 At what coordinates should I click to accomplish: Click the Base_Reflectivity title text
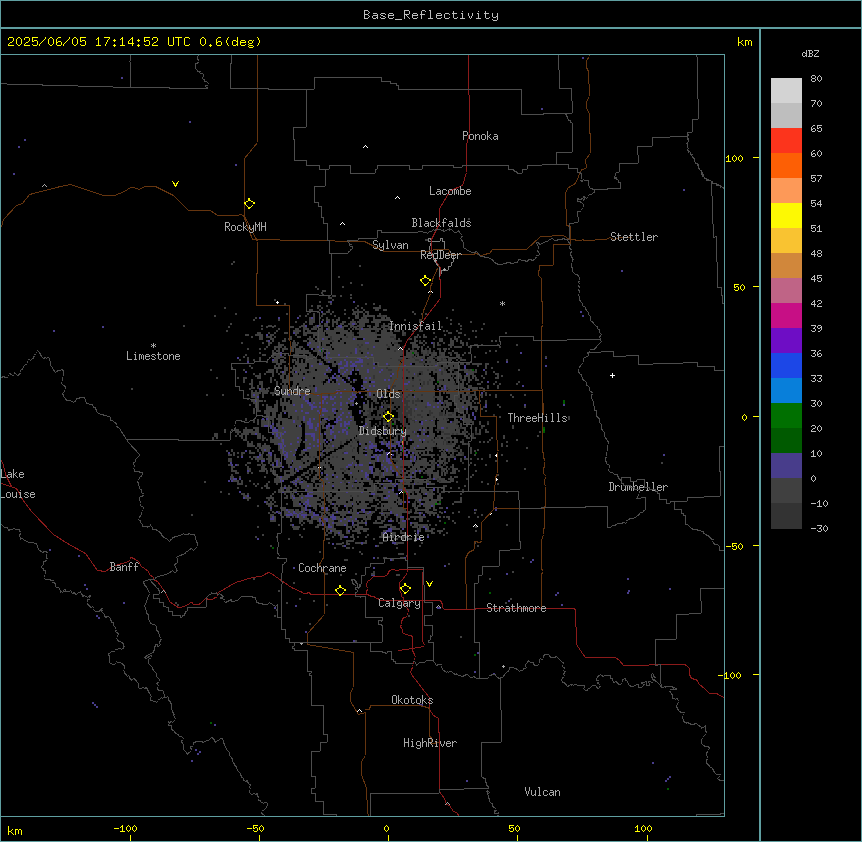coord(431,15)
